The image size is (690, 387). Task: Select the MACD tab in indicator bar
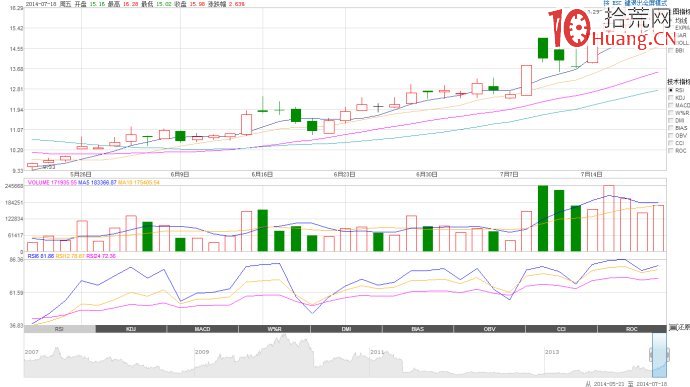click(203, 329)
